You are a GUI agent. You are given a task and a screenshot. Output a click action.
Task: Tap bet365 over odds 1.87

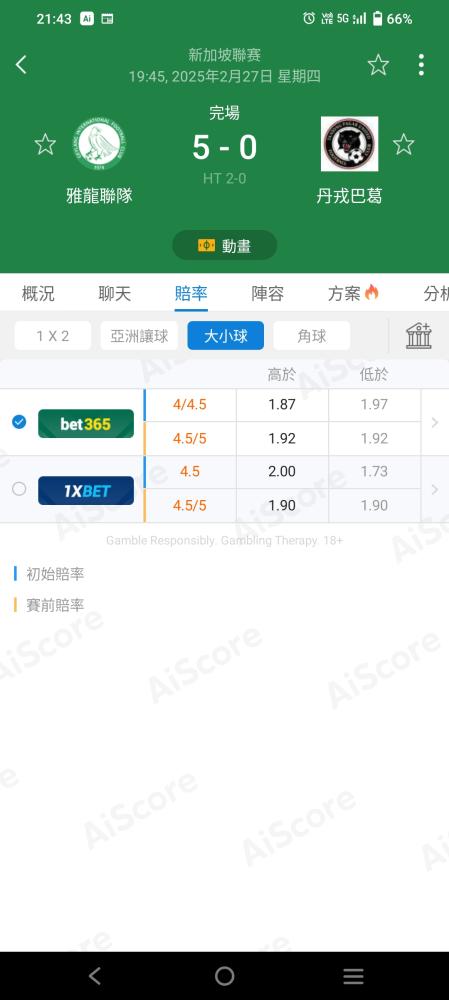click(282, 404)
